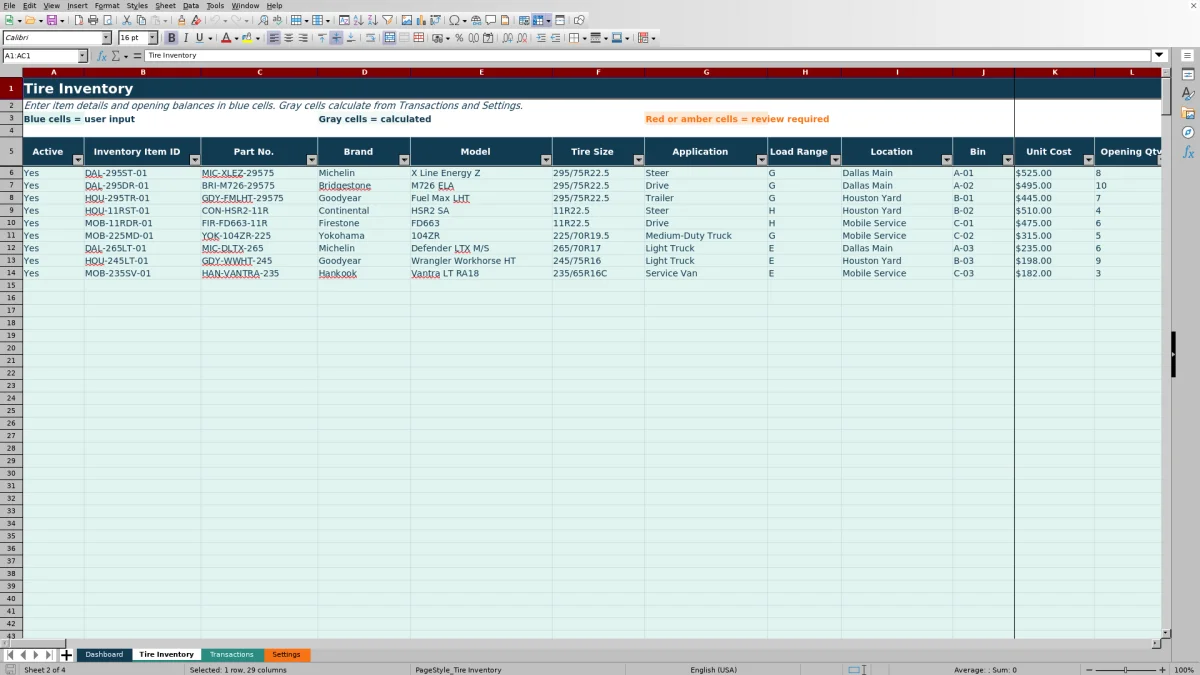Click the zoom out minus button
Image resolution: width=1200 pixels, height=675 pixels.
tap(1089, 670)
